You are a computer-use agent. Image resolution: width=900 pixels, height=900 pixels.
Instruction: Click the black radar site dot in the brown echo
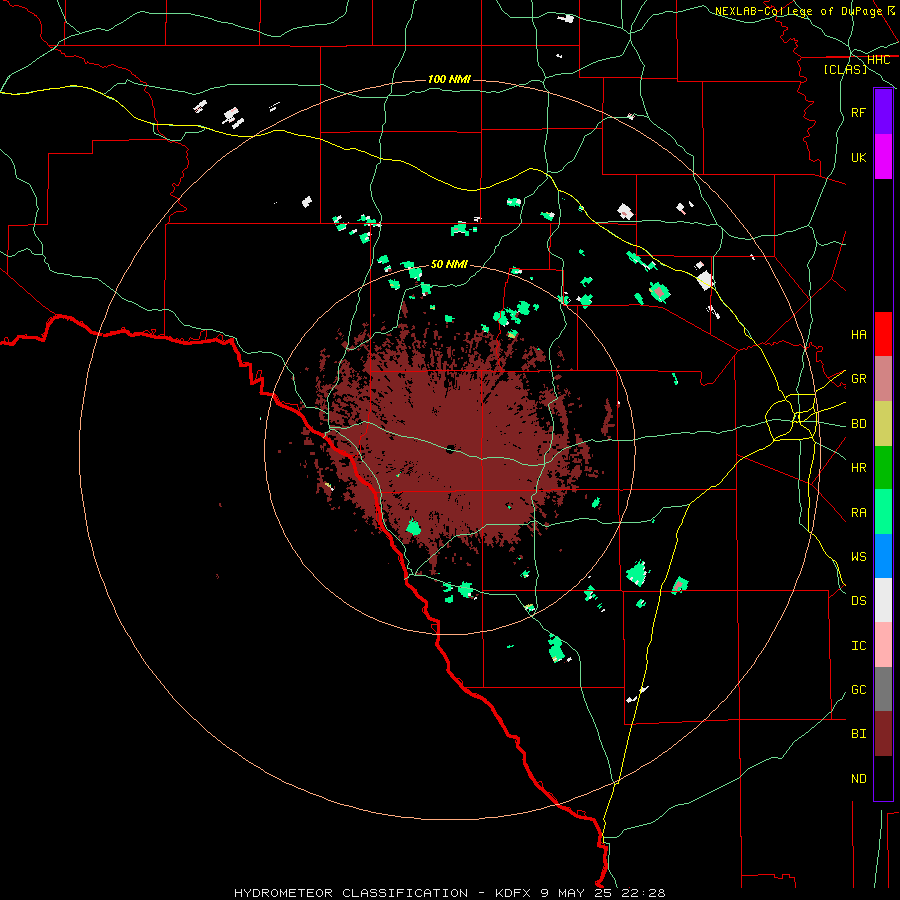point(451,448)
